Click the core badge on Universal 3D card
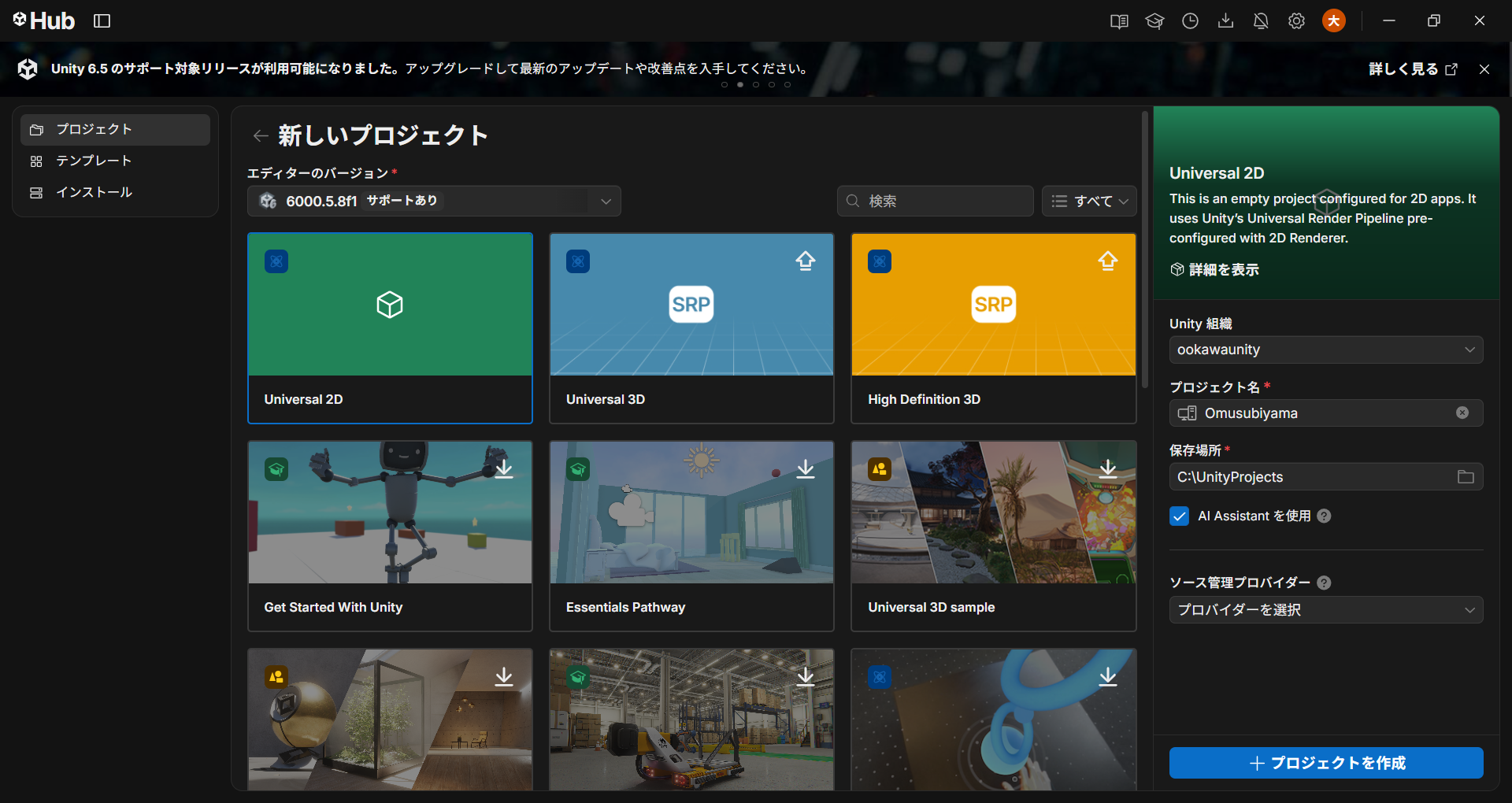 click(578, 261)
